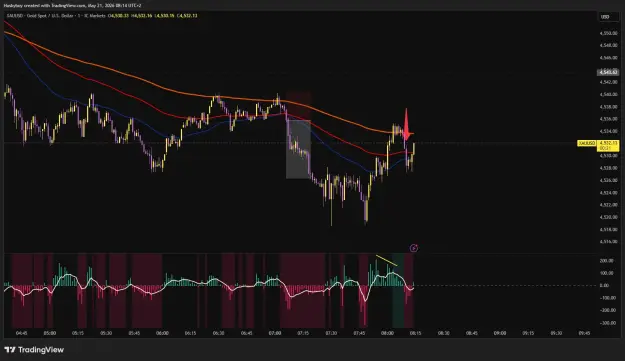Click the 4,518.00 price scale label
The width and height of the screenshot is (625, 361).
tap(608, 230)
